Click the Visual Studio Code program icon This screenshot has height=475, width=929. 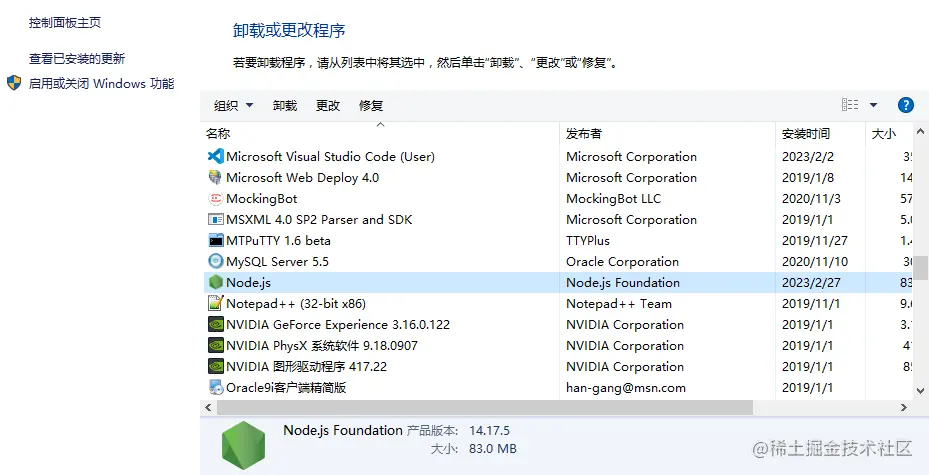pyautogui.click(x=215, y=156)
